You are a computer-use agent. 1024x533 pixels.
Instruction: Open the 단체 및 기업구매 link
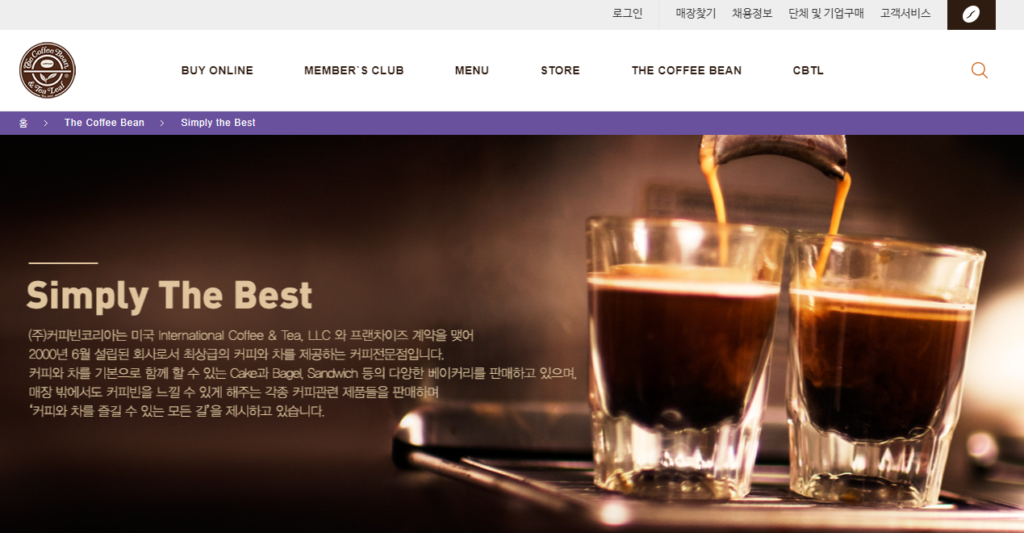[826, 14]
